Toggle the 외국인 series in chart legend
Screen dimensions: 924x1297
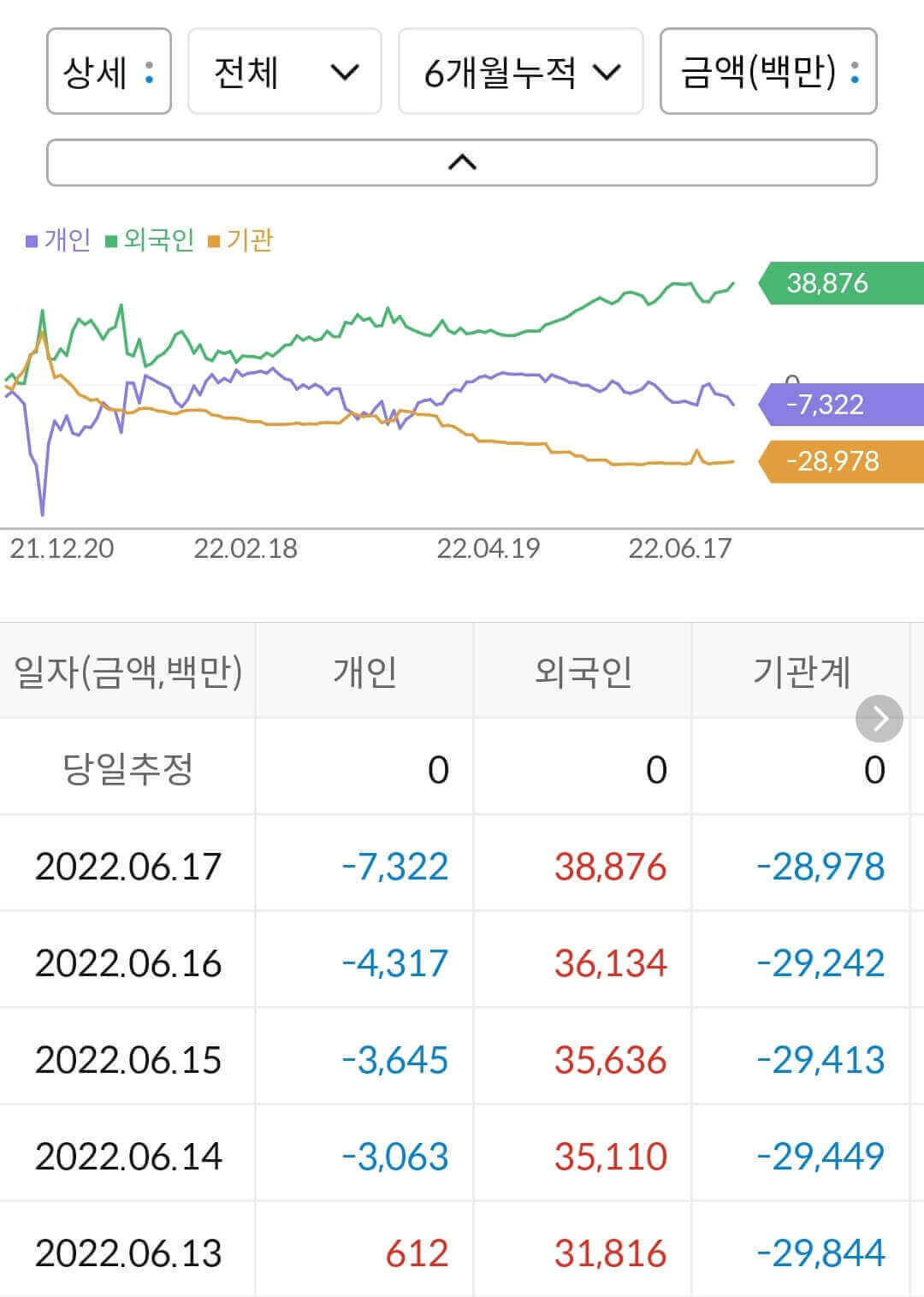(x=152, y=242)
